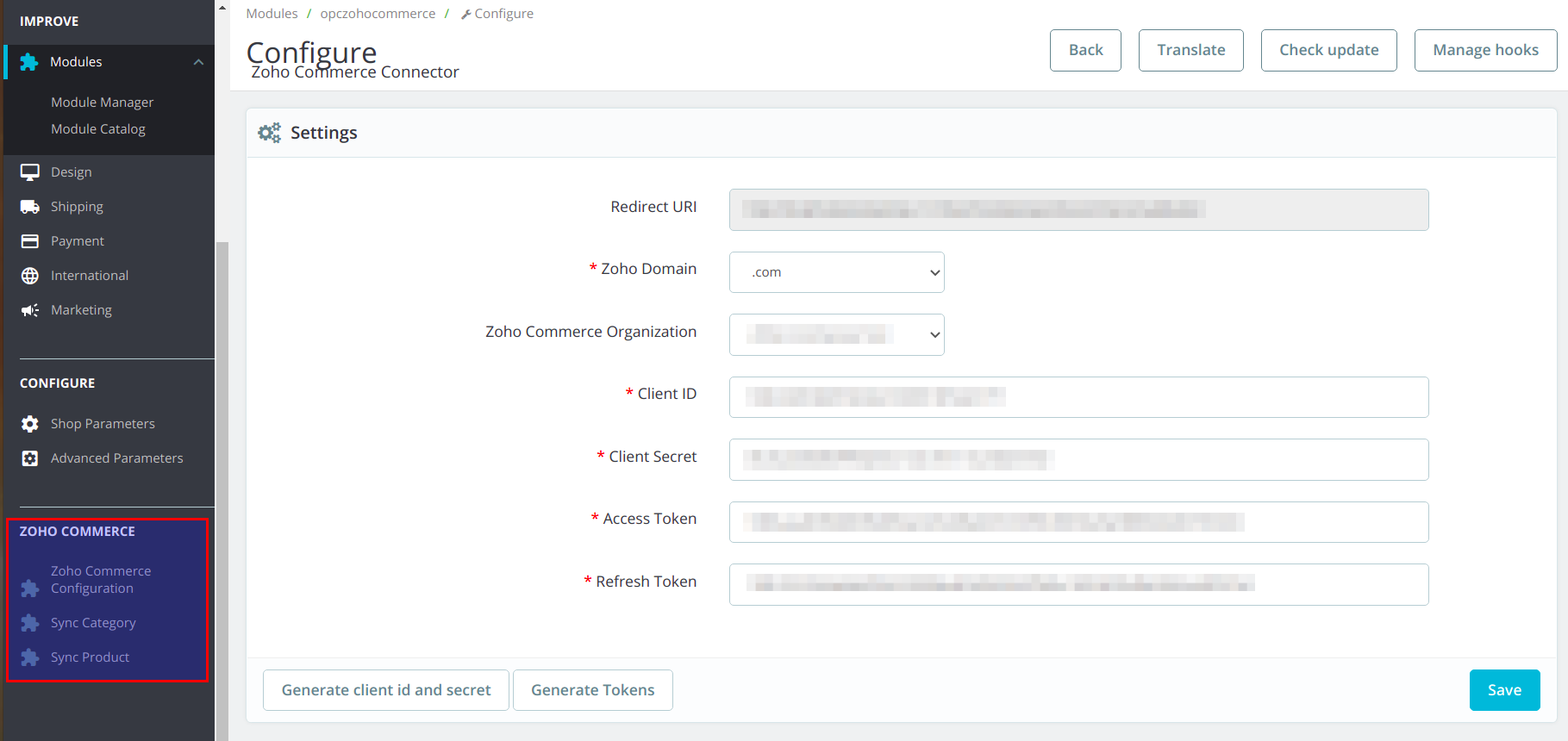Screen dimensions: 1568x741
Task: Click the Configure breadcrumb text
Action: coord(503,14)
